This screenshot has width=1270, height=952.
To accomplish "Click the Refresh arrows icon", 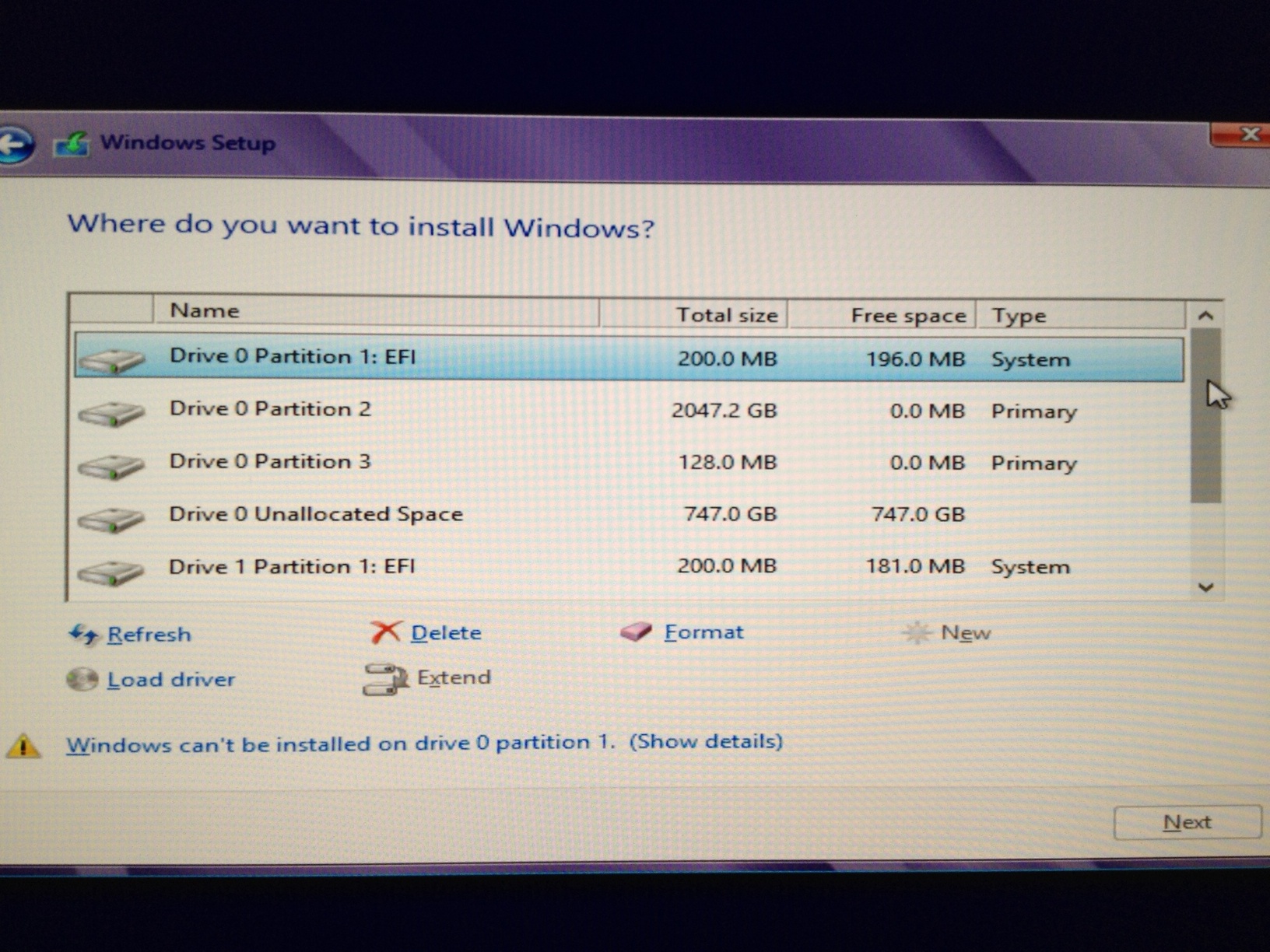I will [x=84, y=635].
